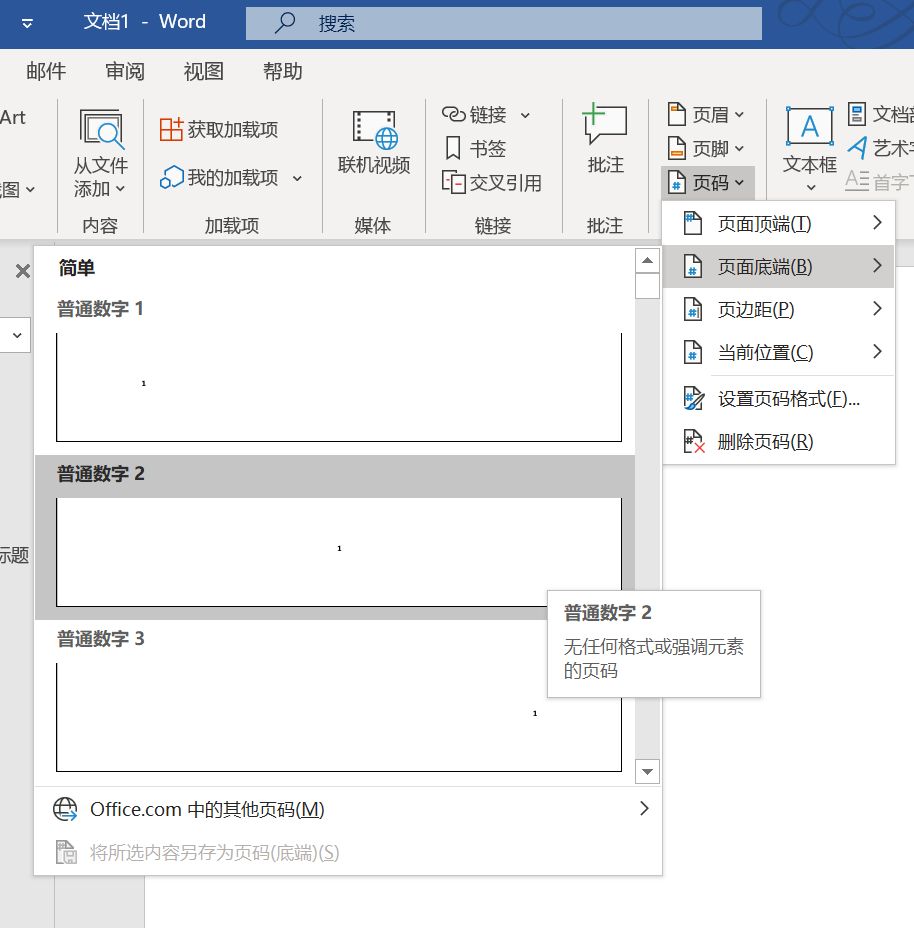Open the 我的加载项 add-ins list

click(232, 177)
